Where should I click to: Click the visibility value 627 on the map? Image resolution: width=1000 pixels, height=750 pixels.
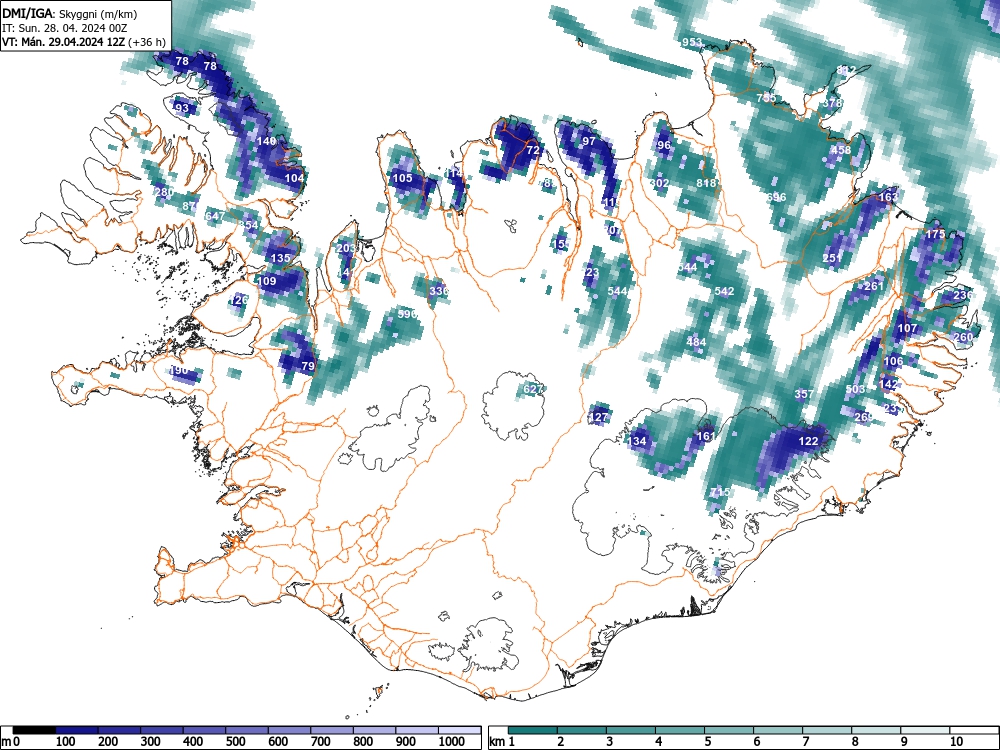click(x=533, y=388)
